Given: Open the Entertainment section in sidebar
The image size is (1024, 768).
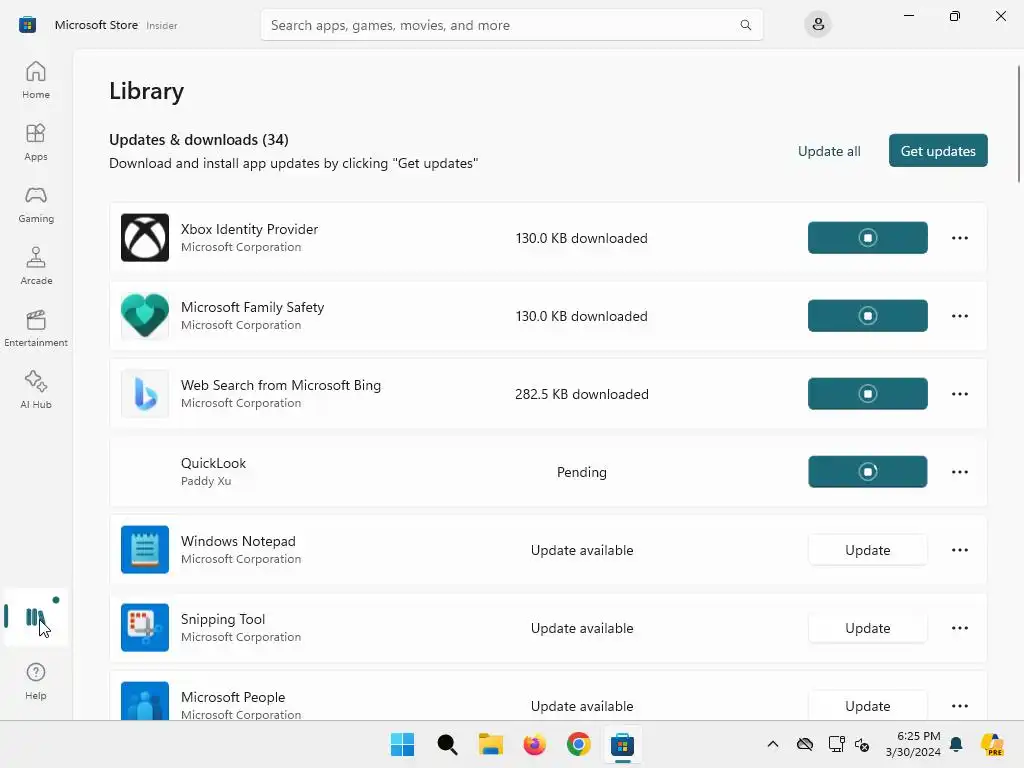Looking at the screenshot, I should tap(36, 328).
